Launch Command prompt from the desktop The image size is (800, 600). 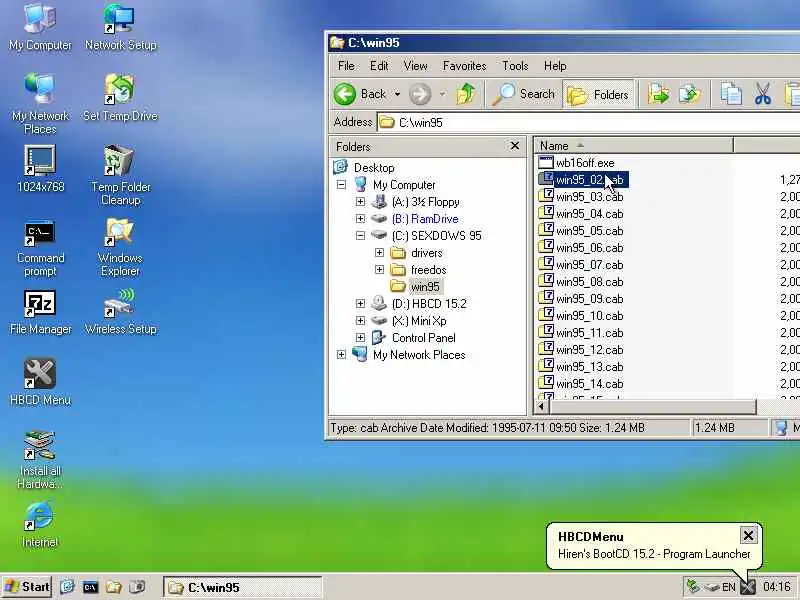(40, 248)
